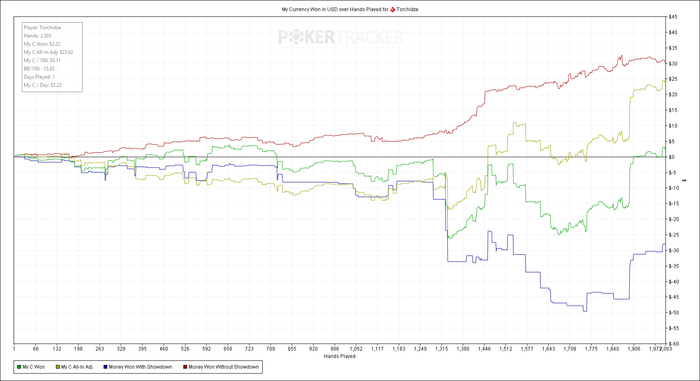The image size is (700, 381).
Task: Click the $-50 label on the y-axis
Action: (x=674, y=313)
